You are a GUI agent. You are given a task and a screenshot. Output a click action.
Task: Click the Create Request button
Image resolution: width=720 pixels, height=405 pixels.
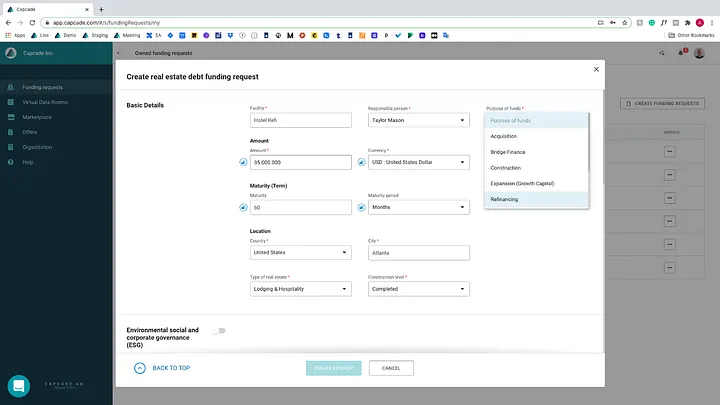point(334,368)
